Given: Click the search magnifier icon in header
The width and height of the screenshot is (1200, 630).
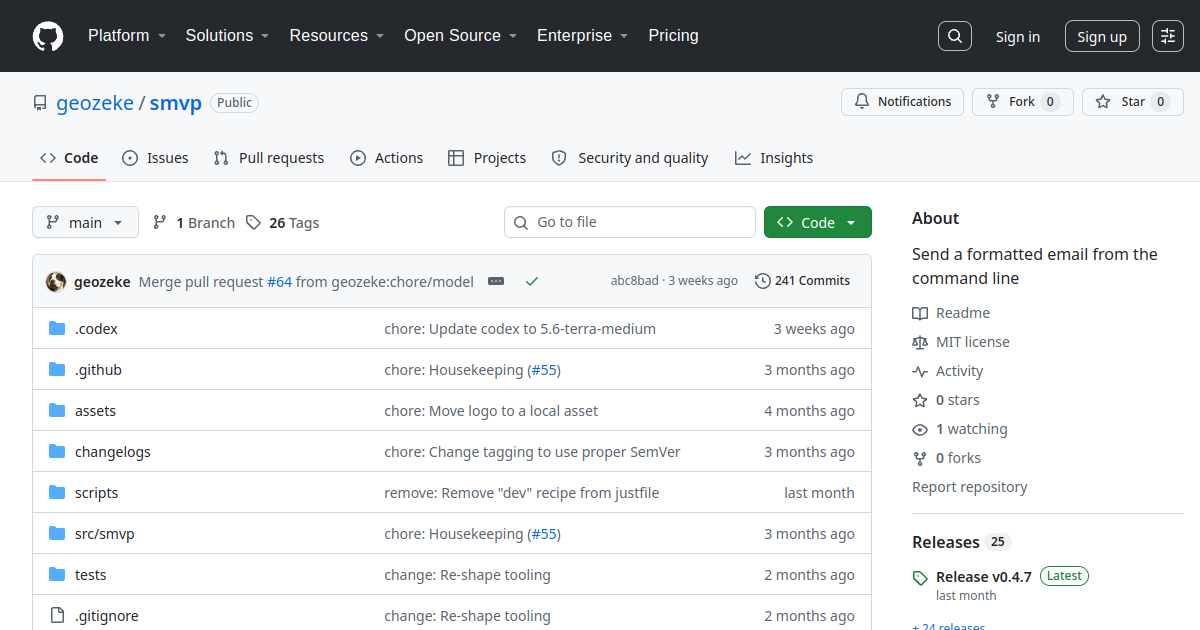Looking at the screenshot, I should click(x=955, y=36).
